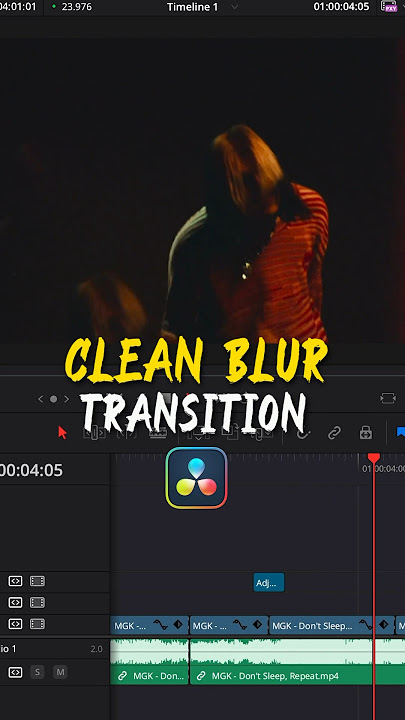This screenshot has width=405, height=720.
Task: Click link icon on Don't Sleep, Repeat.mp4 audio
Action: pyautogui.click(x=201, y=675)
